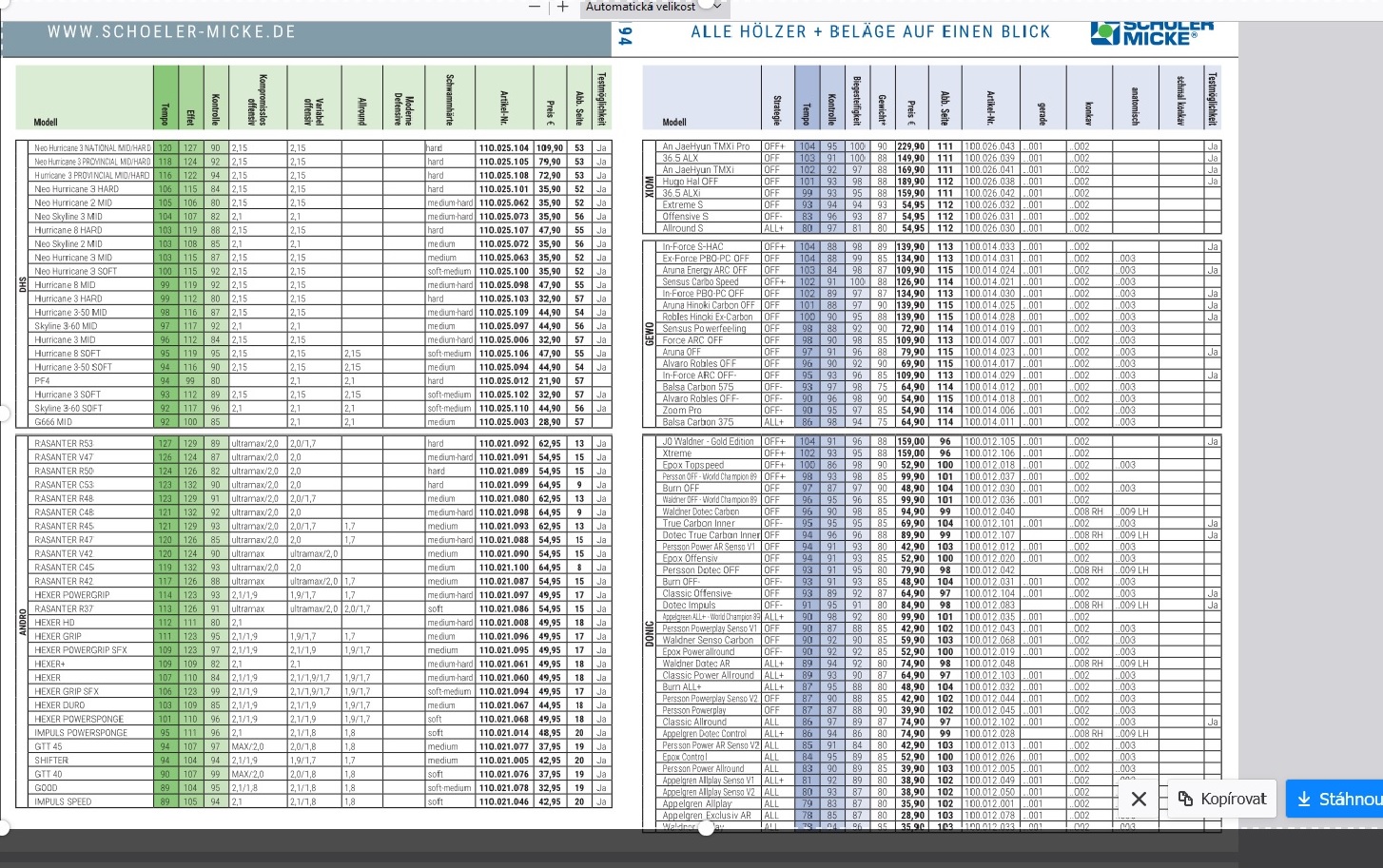This screenshot has height=868, width=1383.
Task: Click the Dotec Impuls model name
Action: (690, 605)
